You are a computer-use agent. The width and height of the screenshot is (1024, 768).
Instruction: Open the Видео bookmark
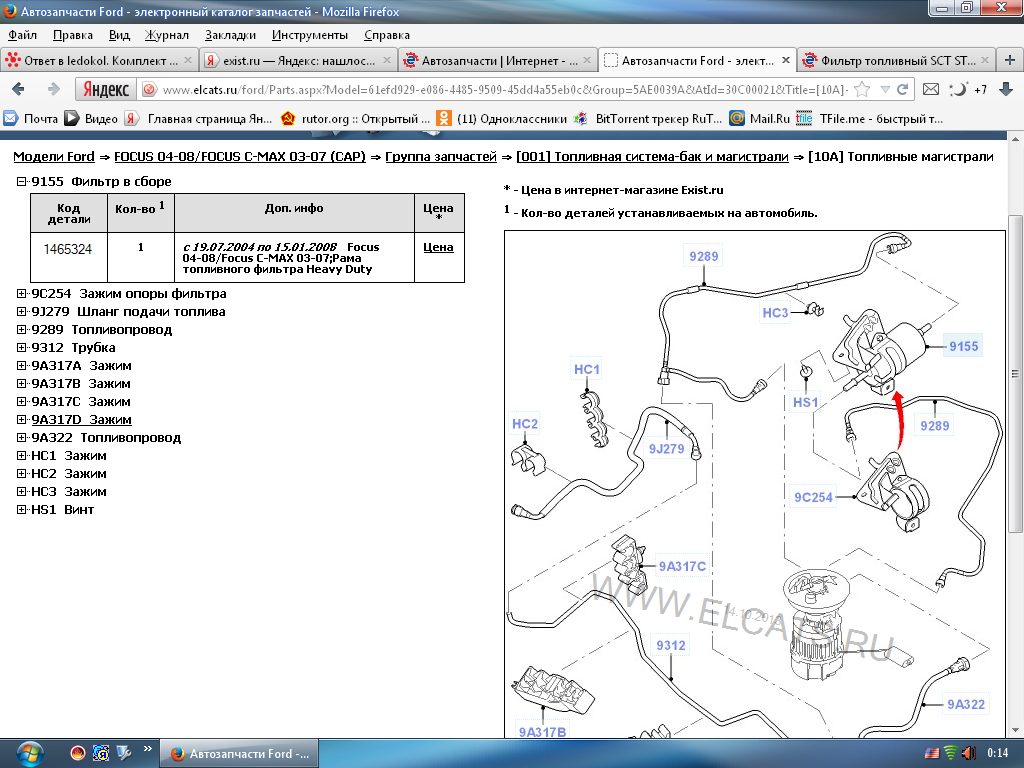92,118
